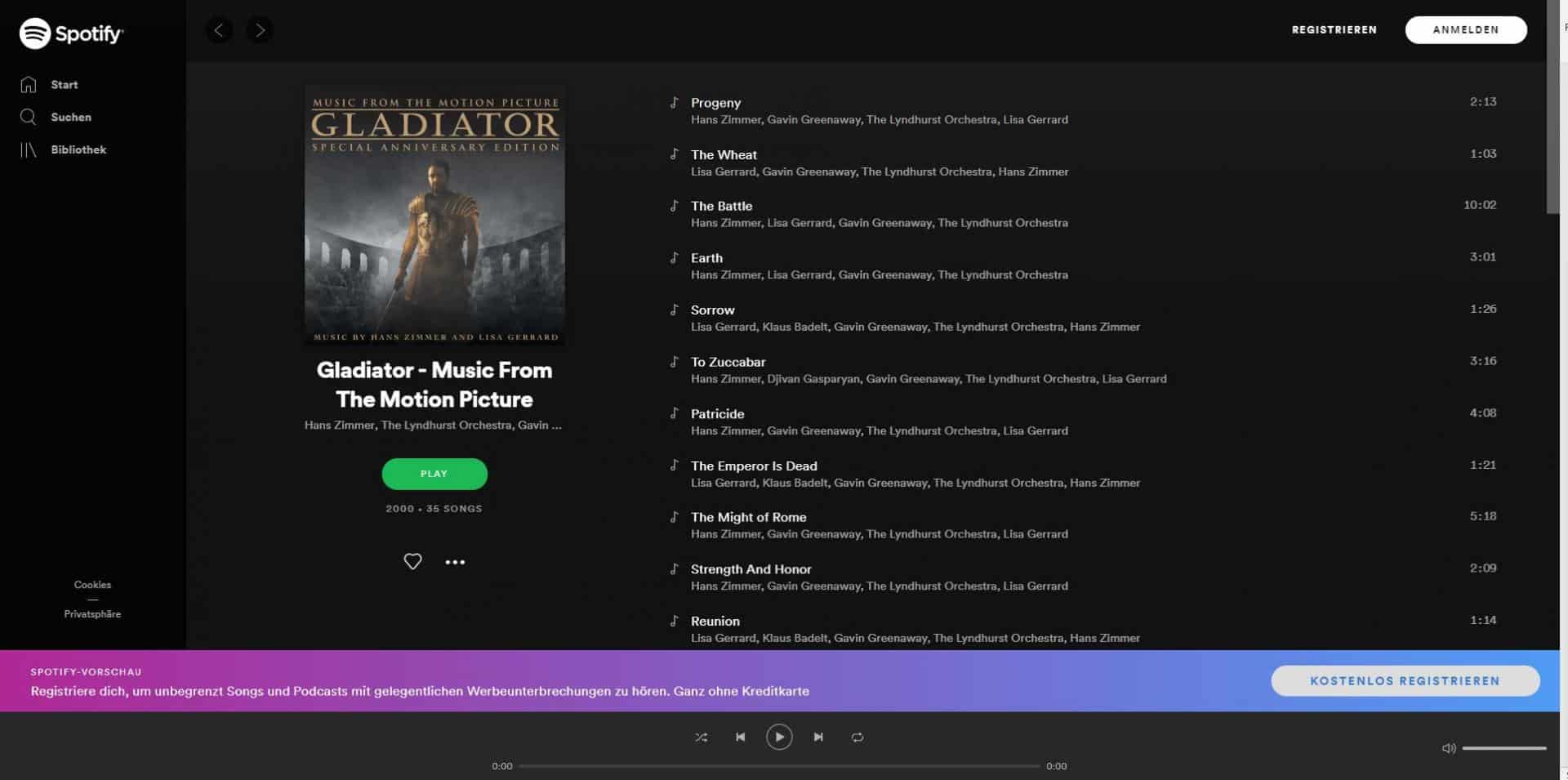Select the track title Progeny
Image resolution: width=1568 pixels, height=780 pixels.
tap(715, 103)
